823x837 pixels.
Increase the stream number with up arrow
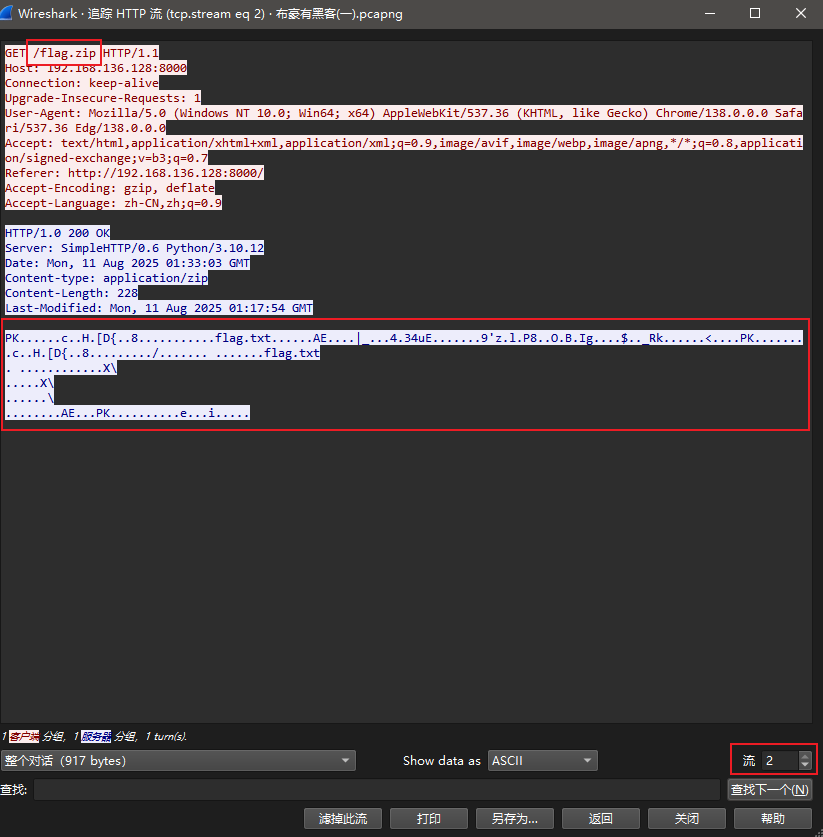pos(805,756)
